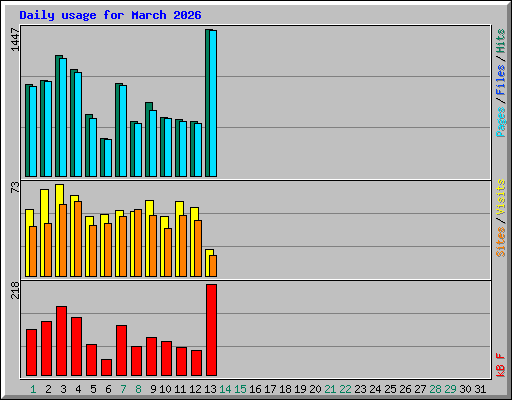Click the 1447 hits axis value
Viewport: 512px width, 400px height.
click(15, 40)
